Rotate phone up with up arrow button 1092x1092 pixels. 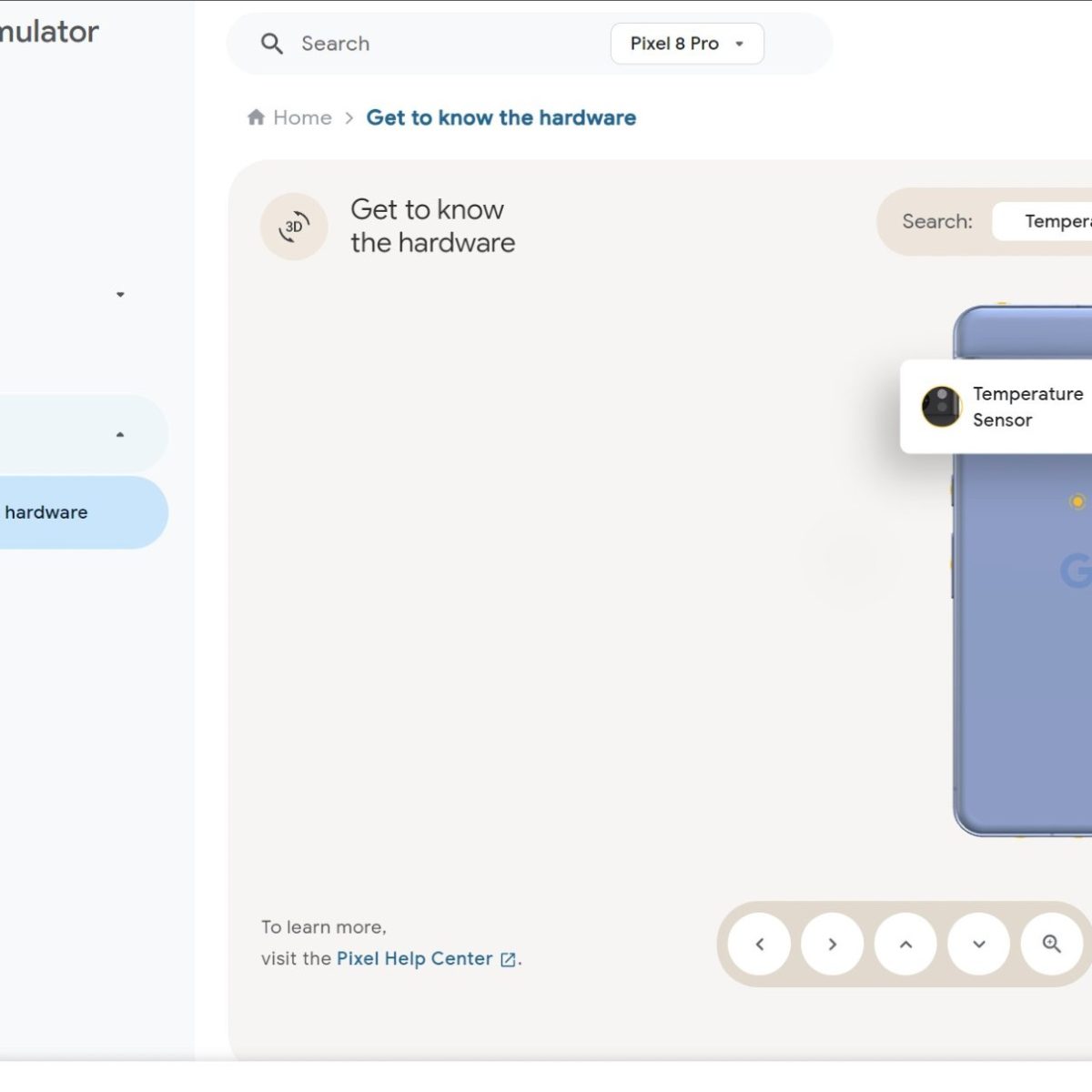905,945
